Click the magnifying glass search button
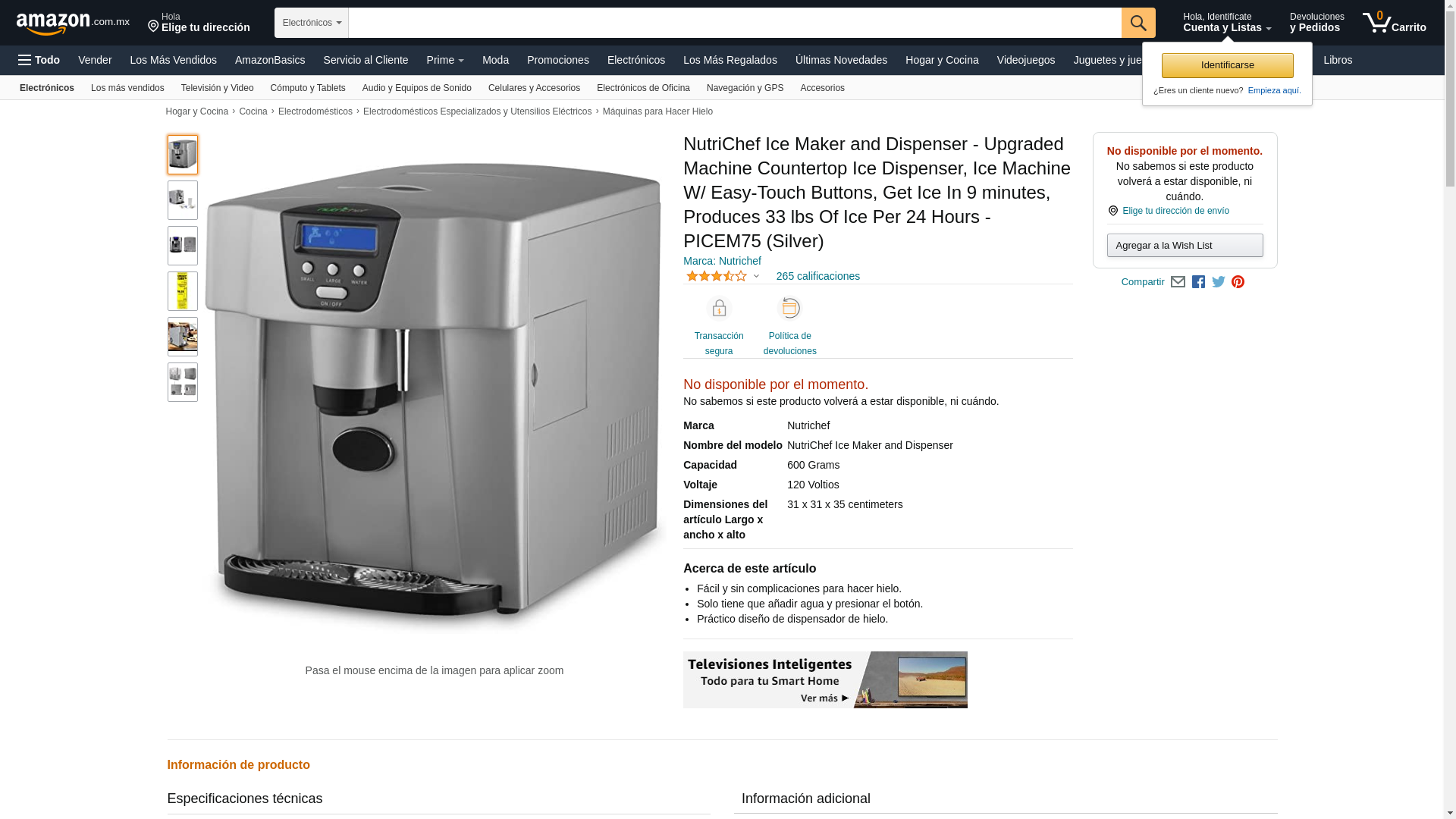1456x819 pixels. click(1138, 23)
